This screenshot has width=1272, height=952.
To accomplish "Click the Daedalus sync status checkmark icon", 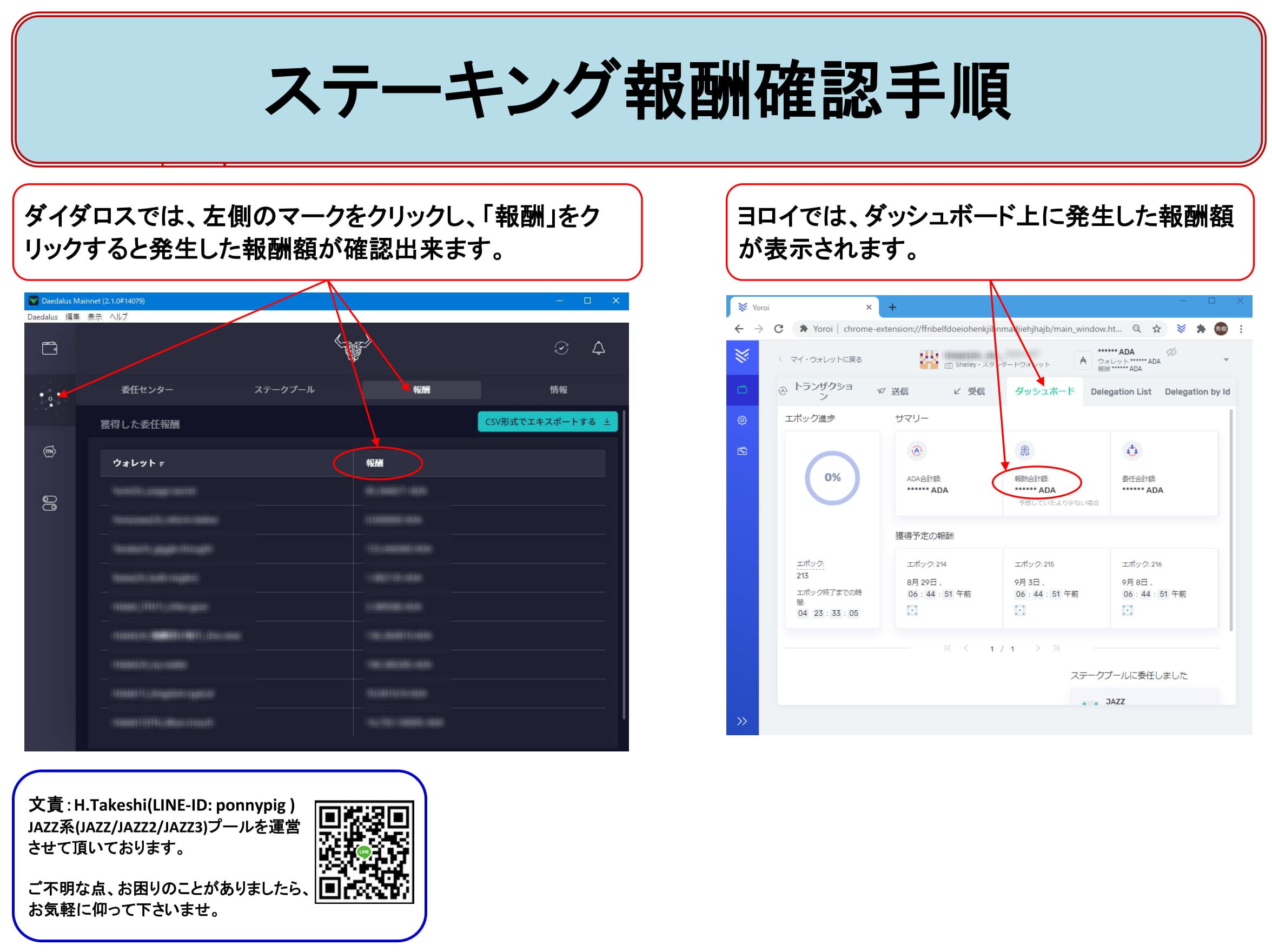I will click(561, 348).
